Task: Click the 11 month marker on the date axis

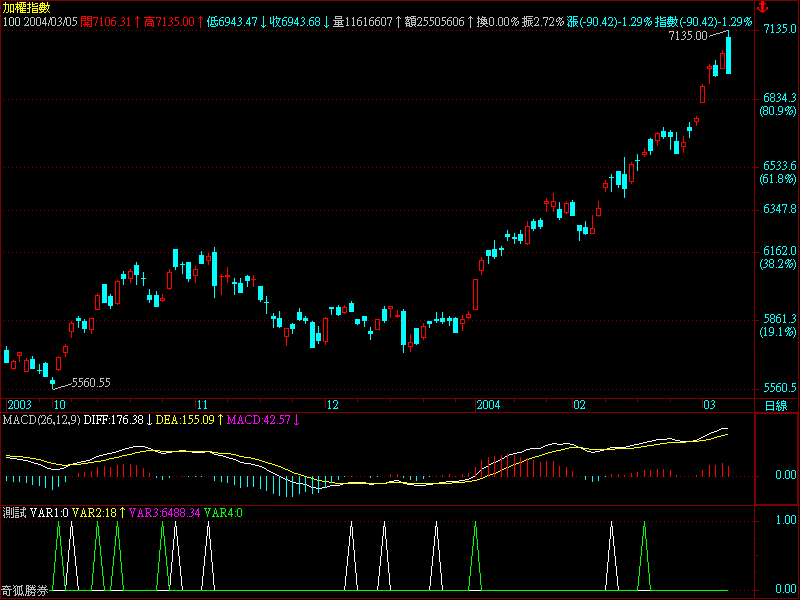Action: [x=202, y=405]
